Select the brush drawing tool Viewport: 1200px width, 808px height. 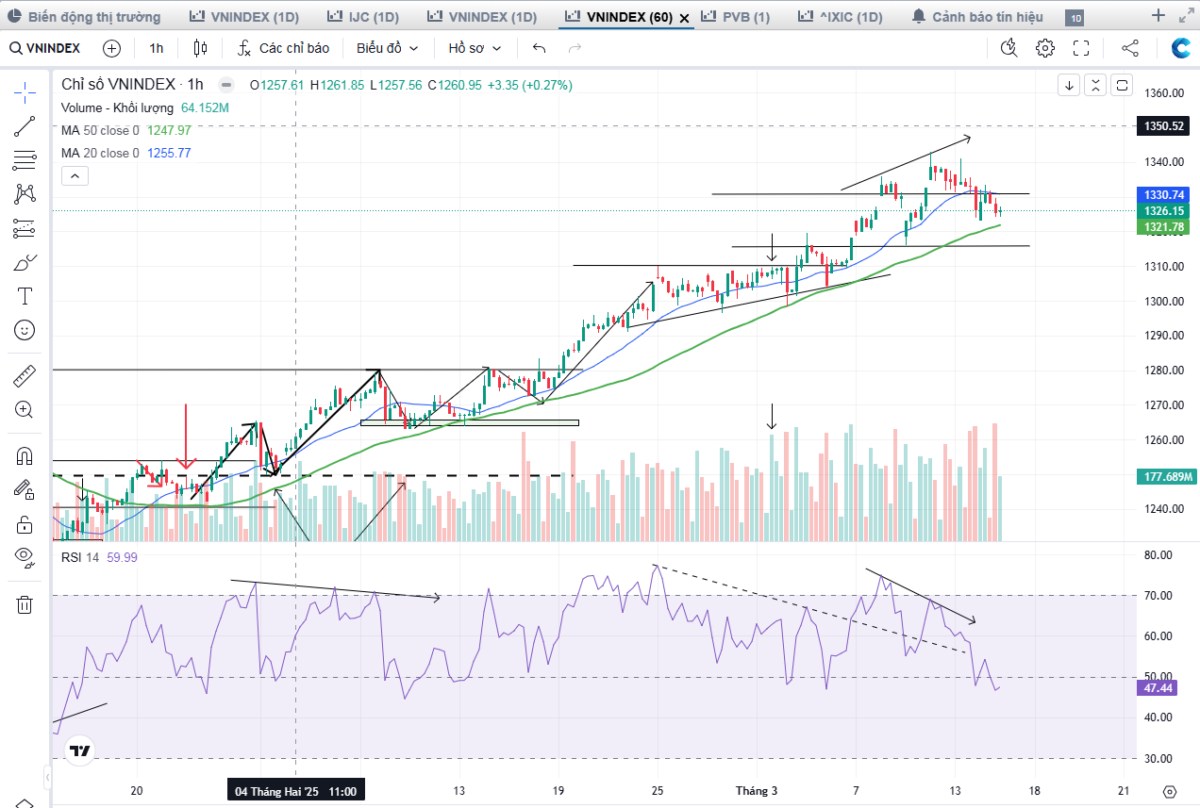[25, 263]
